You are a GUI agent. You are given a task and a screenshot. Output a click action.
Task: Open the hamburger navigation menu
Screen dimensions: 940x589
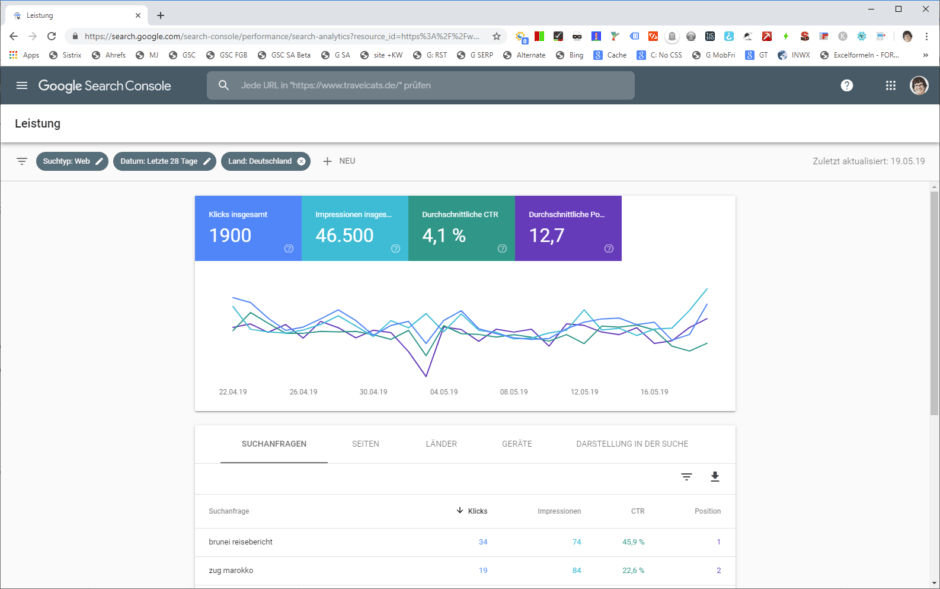(x=22, y=86)
